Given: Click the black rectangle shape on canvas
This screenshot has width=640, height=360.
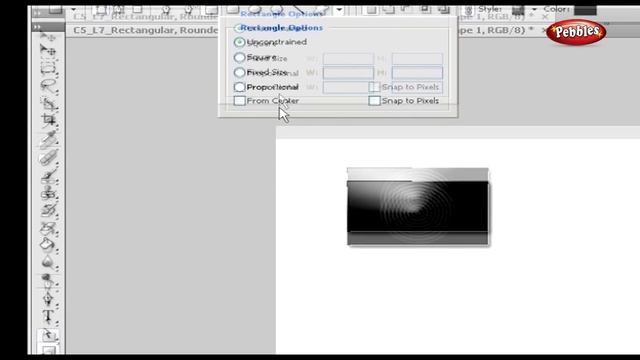Looking at the screenshot, I should pos(418,207).
